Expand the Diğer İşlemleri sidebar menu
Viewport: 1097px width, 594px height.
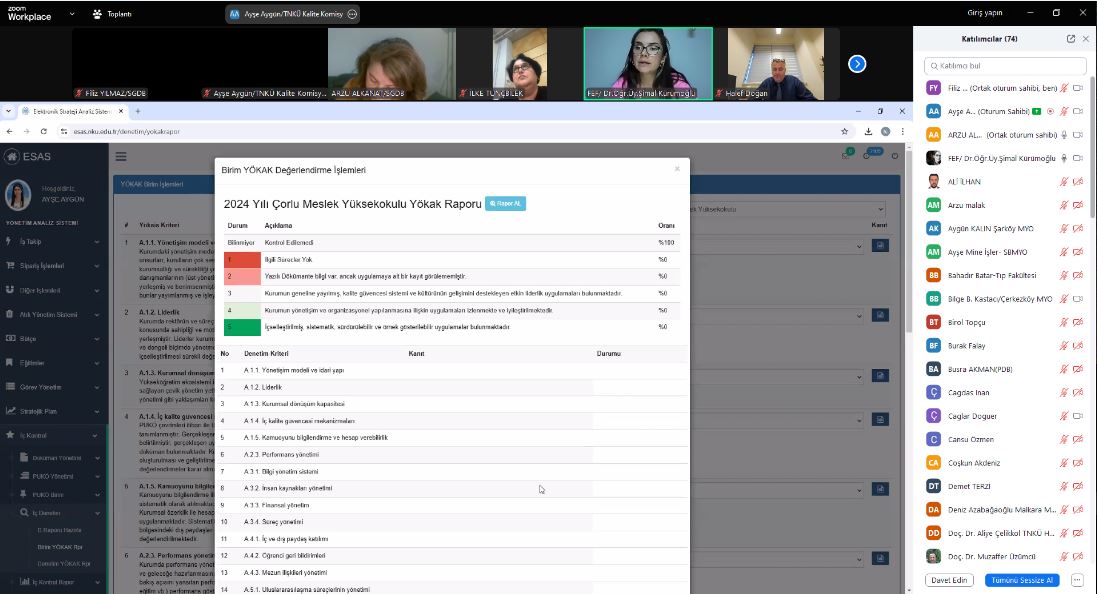point(54,290)
